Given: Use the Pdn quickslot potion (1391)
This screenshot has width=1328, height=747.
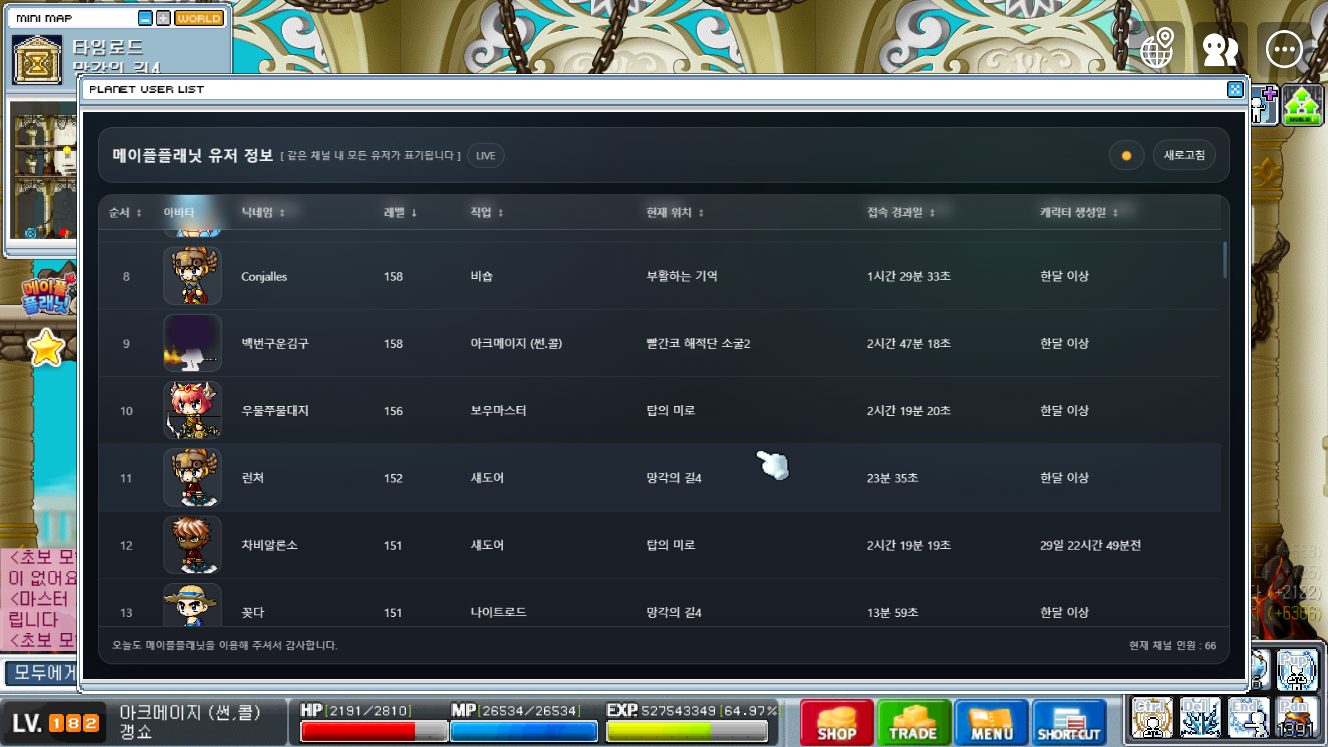Looking at the screenshot, I should click(1297, 716).
